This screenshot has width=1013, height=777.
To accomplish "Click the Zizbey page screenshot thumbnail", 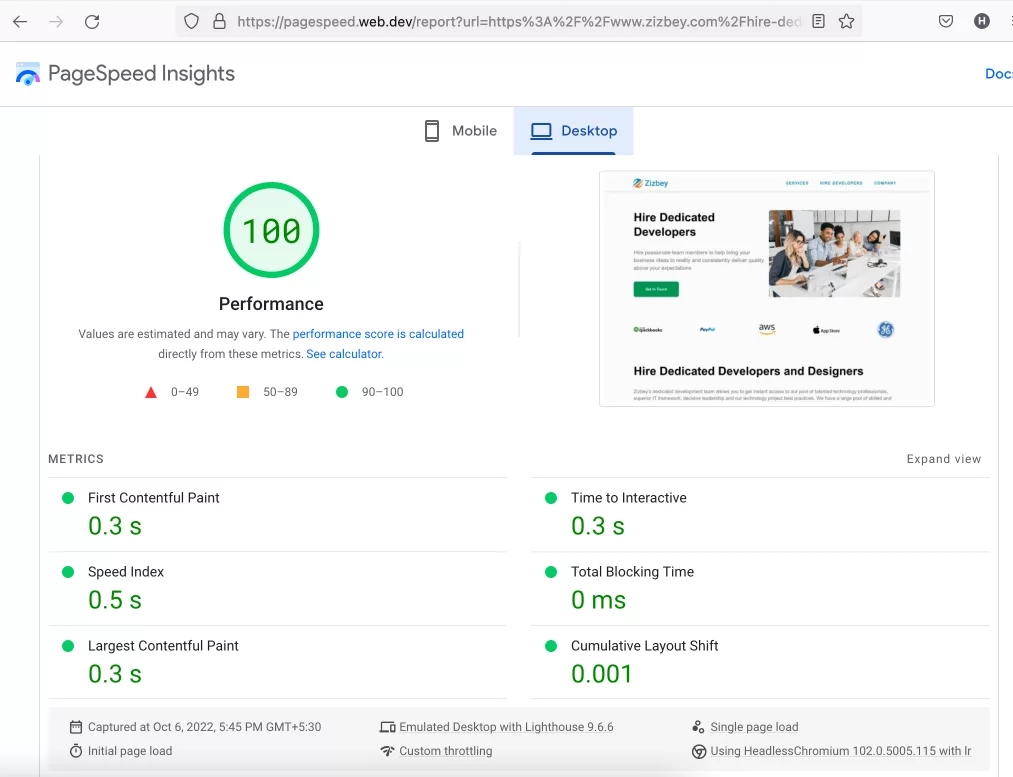I will [766, 288].
